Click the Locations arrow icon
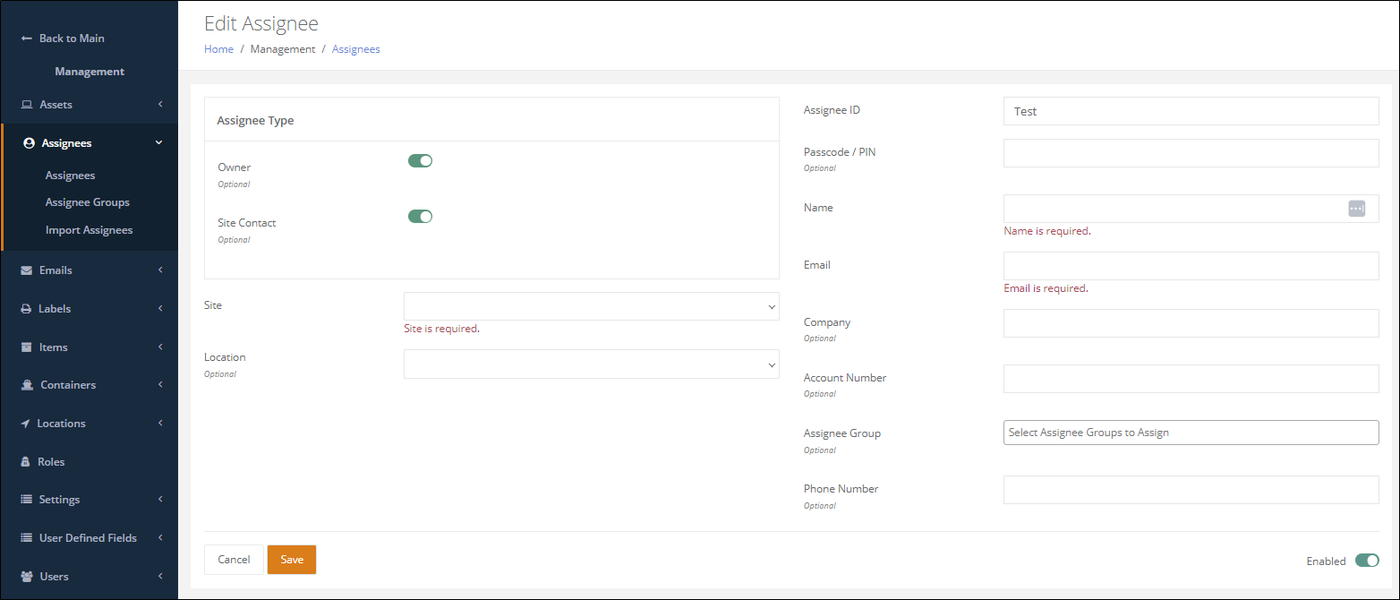Viewport: 1400px width, 600px height. click(26, 424)
